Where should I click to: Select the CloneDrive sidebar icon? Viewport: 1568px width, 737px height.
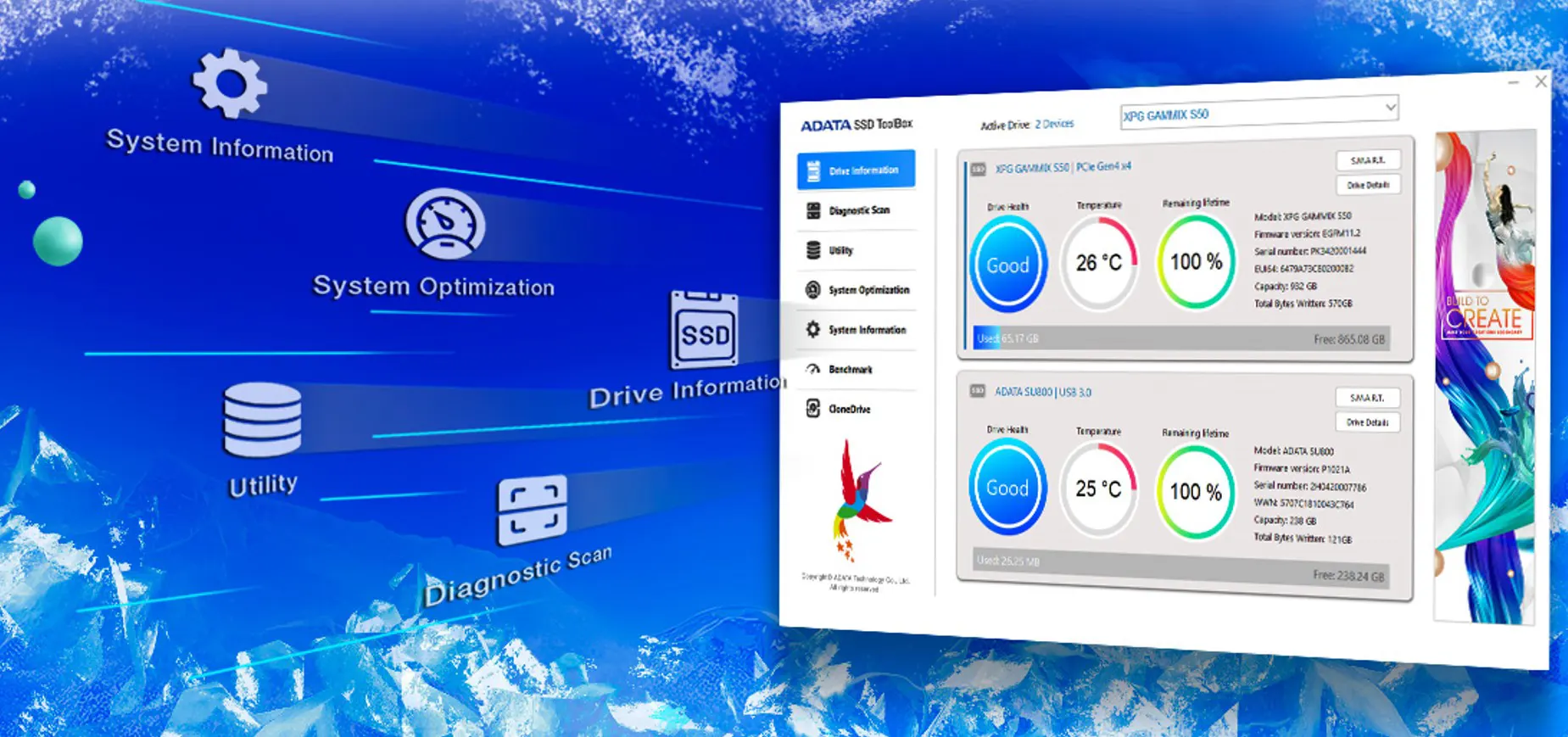(812, 409)
